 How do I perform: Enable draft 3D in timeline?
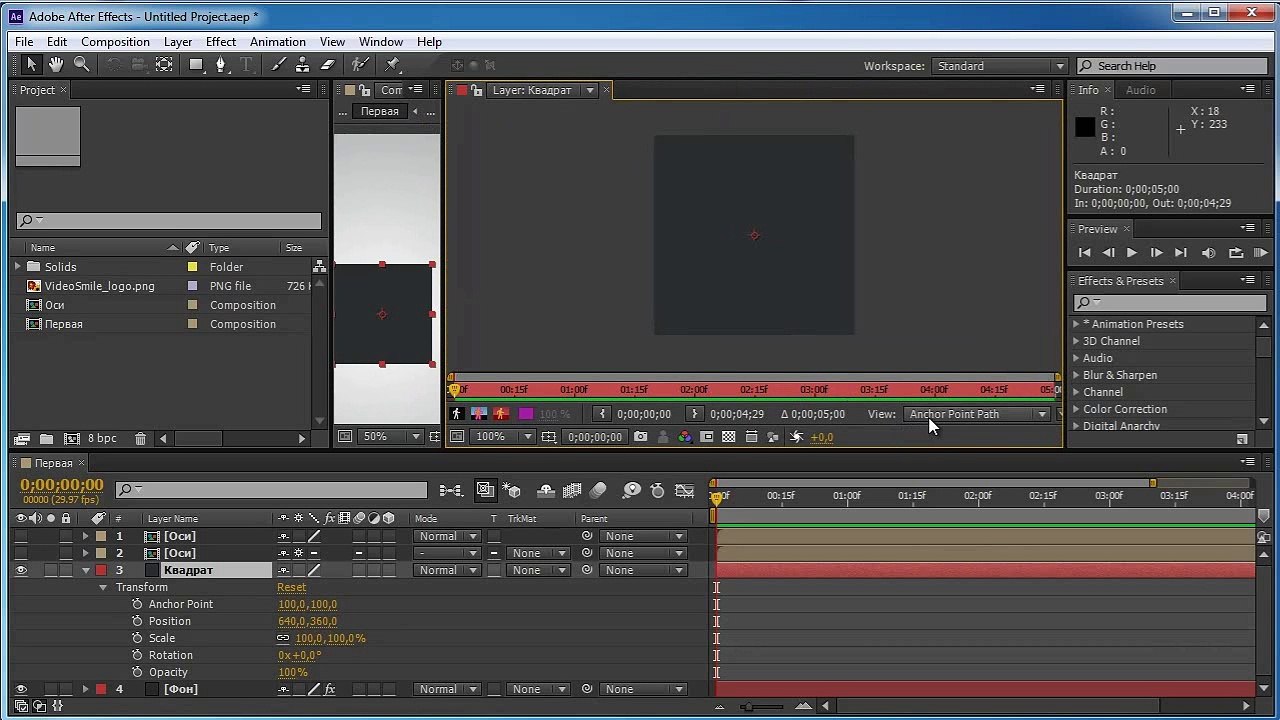(513, 490)
